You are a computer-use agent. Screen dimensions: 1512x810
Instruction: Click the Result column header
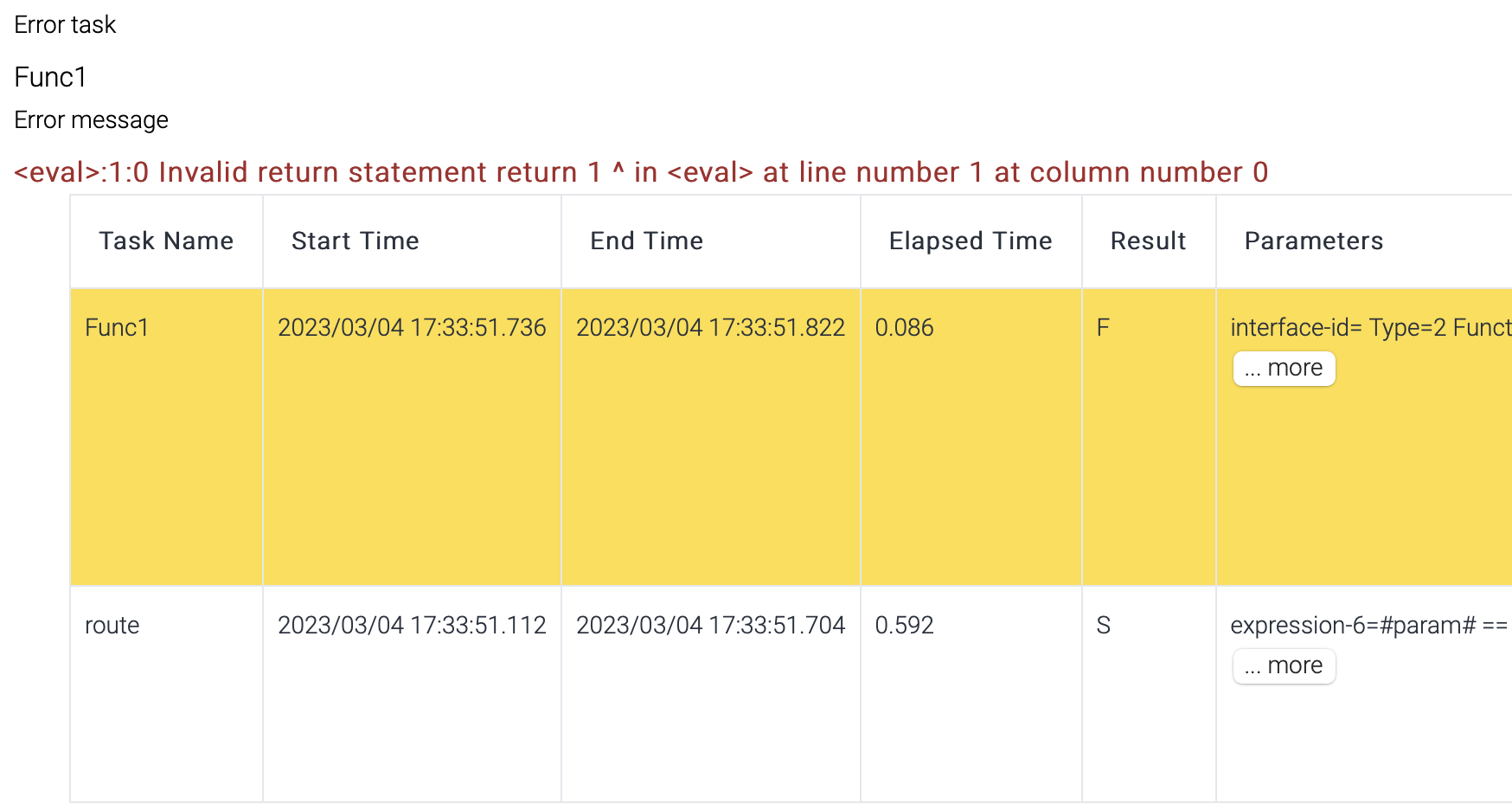1148,241
